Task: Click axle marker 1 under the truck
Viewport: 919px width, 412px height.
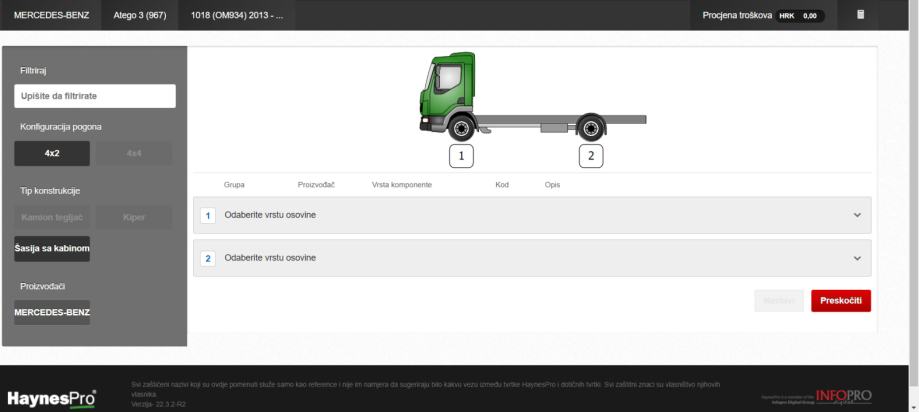Action: coord(461,156)
